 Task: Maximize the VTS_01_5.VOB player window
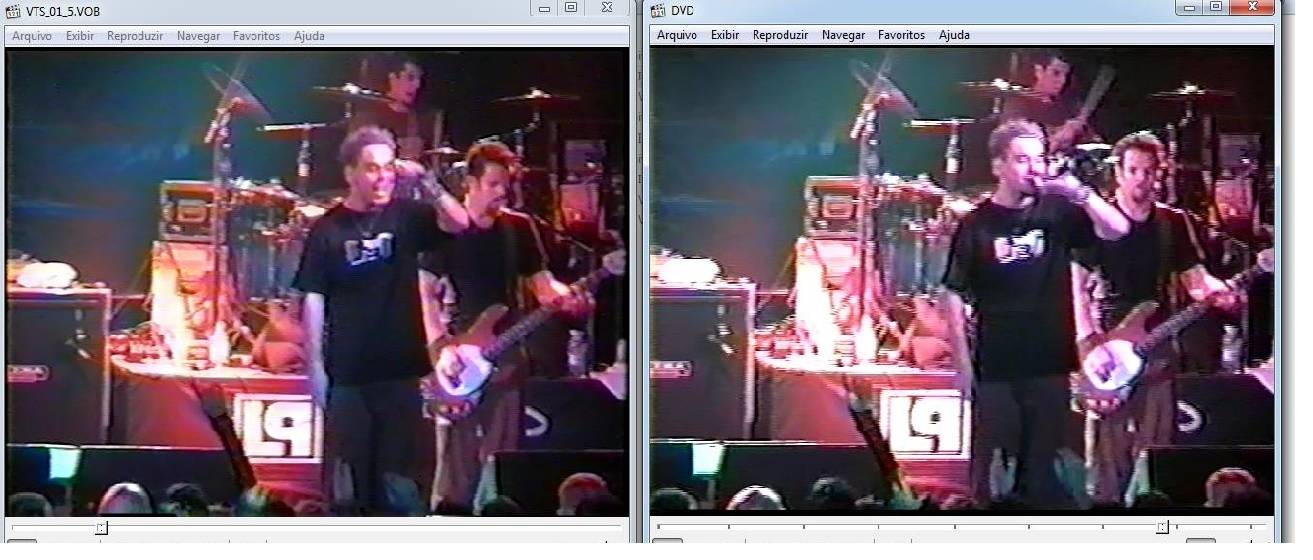[x=571, y=8]
